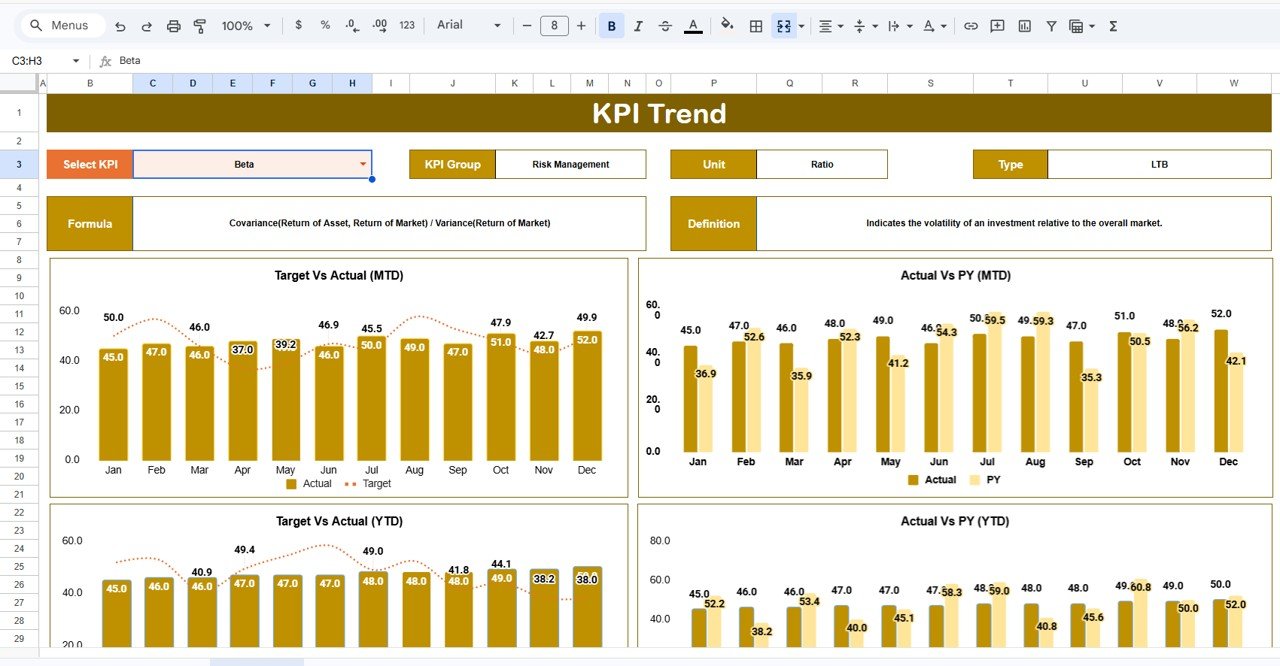Insert a comment using the toolbar icon

(x=996, y=25)
